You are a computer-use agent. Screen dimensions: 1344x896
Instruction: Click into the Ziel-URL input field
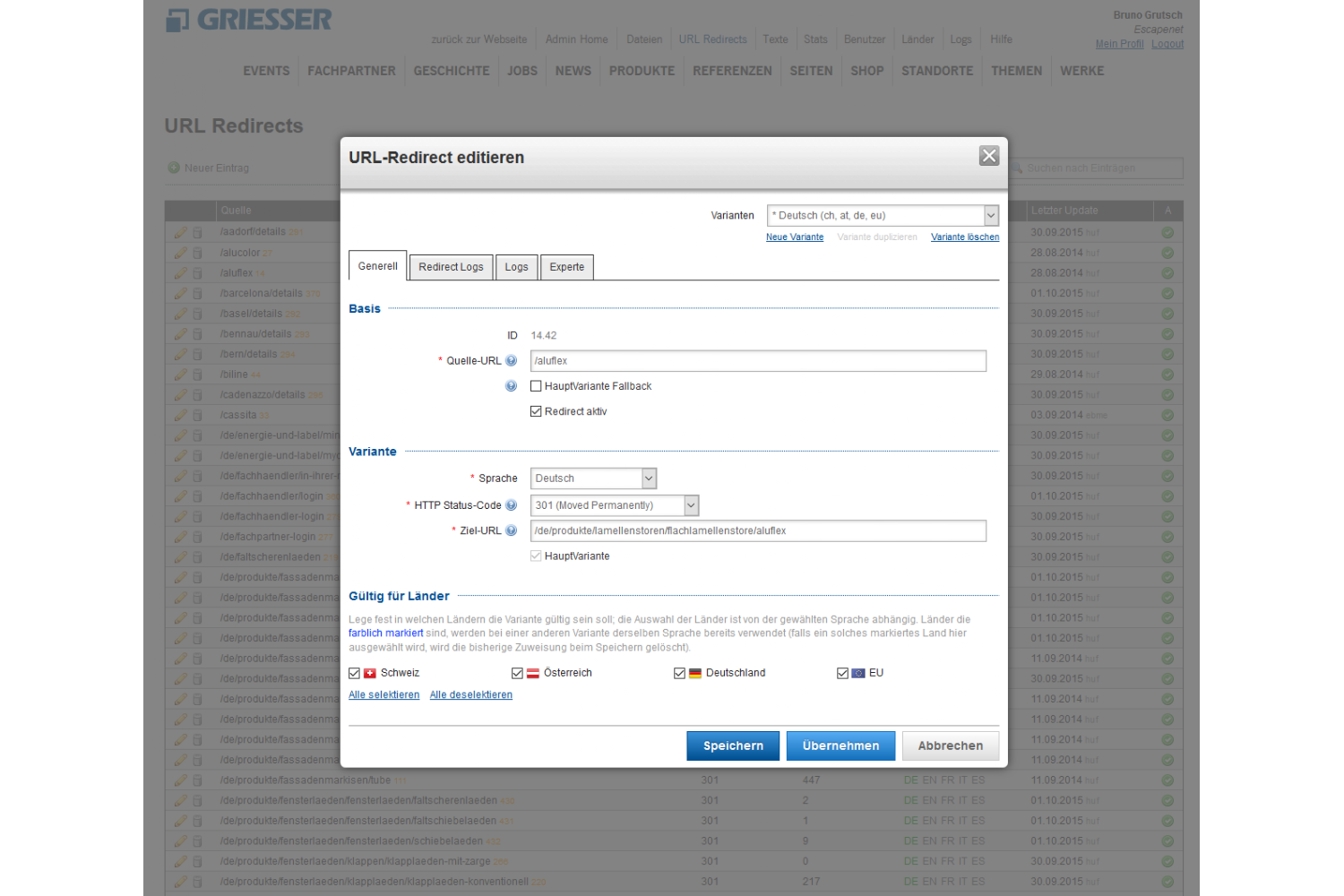pos(757,530)
